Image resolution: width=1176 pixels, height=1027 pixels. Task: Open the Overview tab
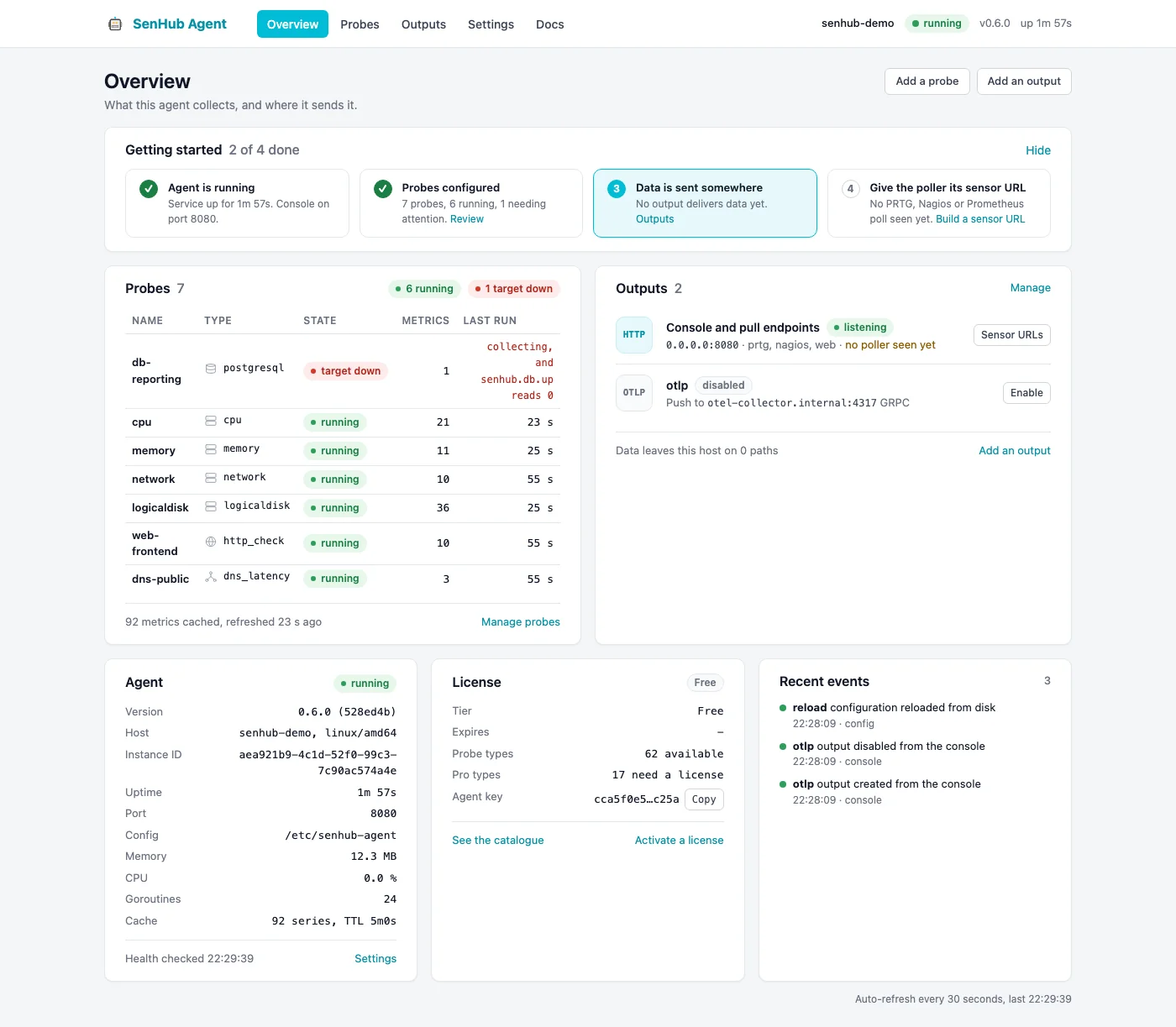click(x=292, y=24)
